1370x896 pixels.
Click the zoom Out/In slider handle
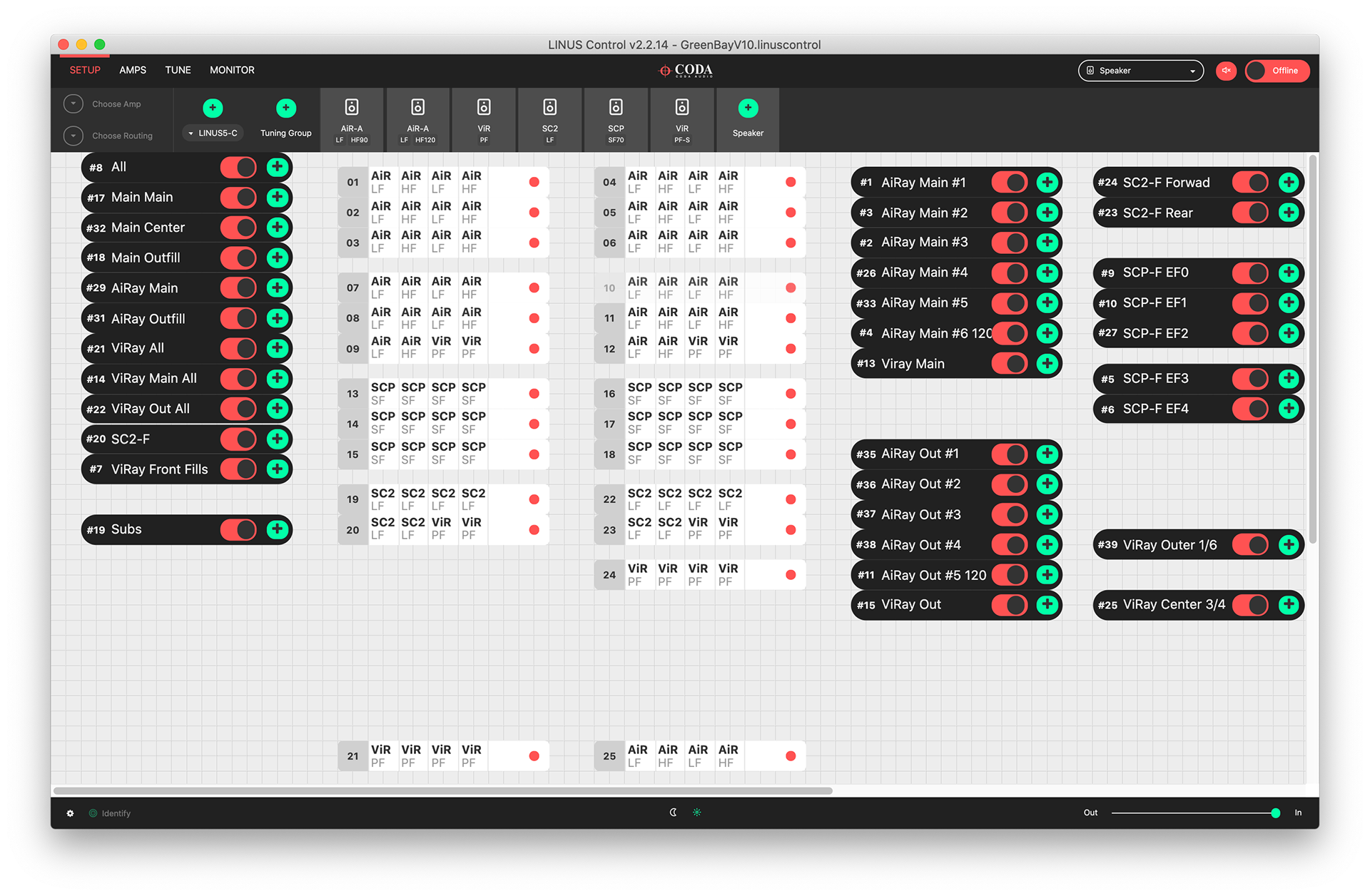[1275, 813]
